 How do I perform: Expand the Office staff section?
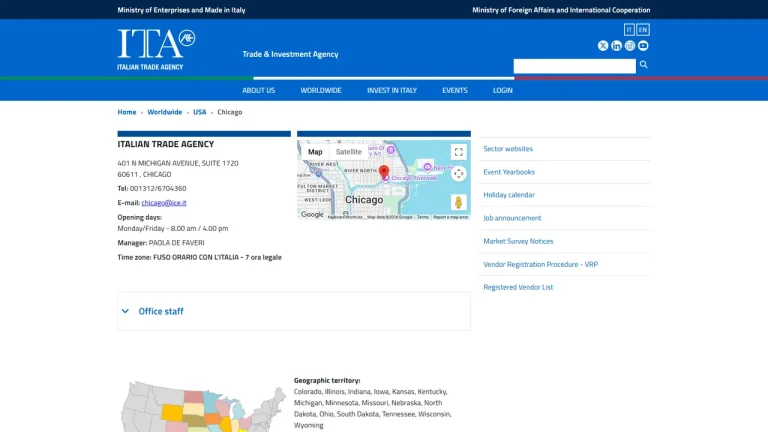[x=294, y=312]
